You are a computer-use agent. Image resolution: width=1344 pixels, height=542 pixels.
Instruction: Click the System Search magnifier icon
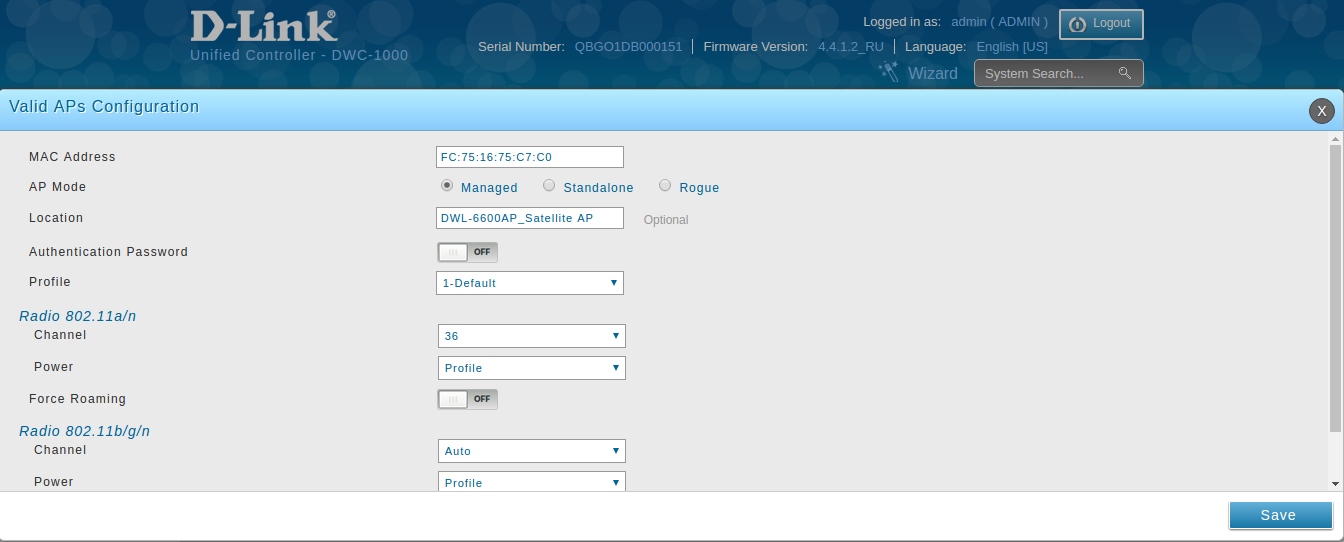[1125, 73]
